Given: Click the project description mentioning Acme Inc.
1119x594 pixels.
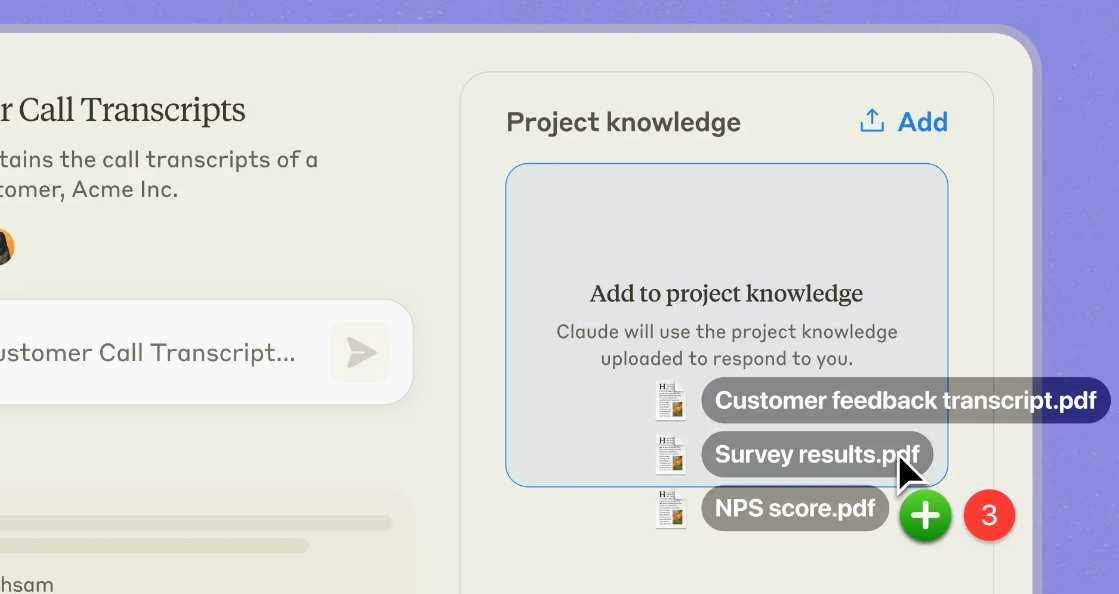Looking at the screenshot, I should coord(158,174).
